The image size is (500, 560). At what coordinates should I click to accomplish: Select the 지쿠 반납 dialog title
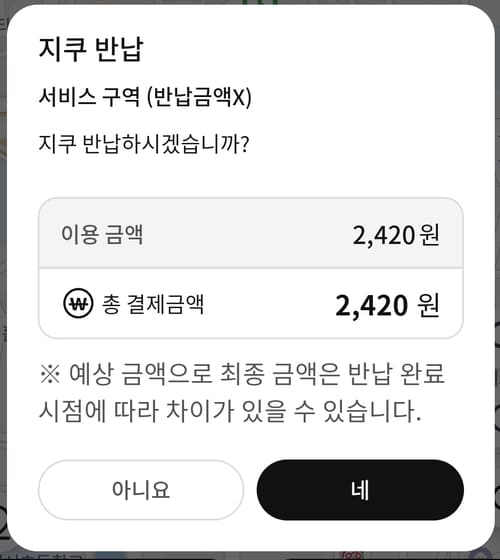click(x=91, y=49)
